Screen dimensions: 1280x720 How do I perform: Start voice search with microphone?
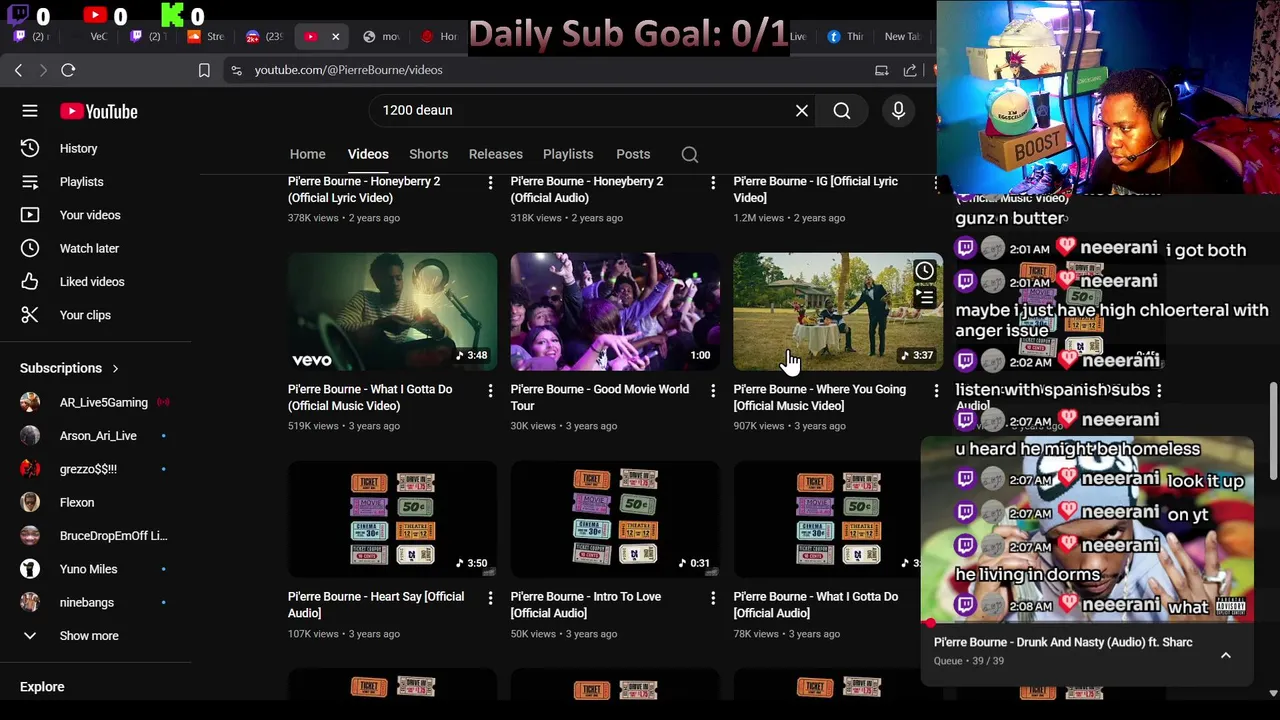click(898, 111)
